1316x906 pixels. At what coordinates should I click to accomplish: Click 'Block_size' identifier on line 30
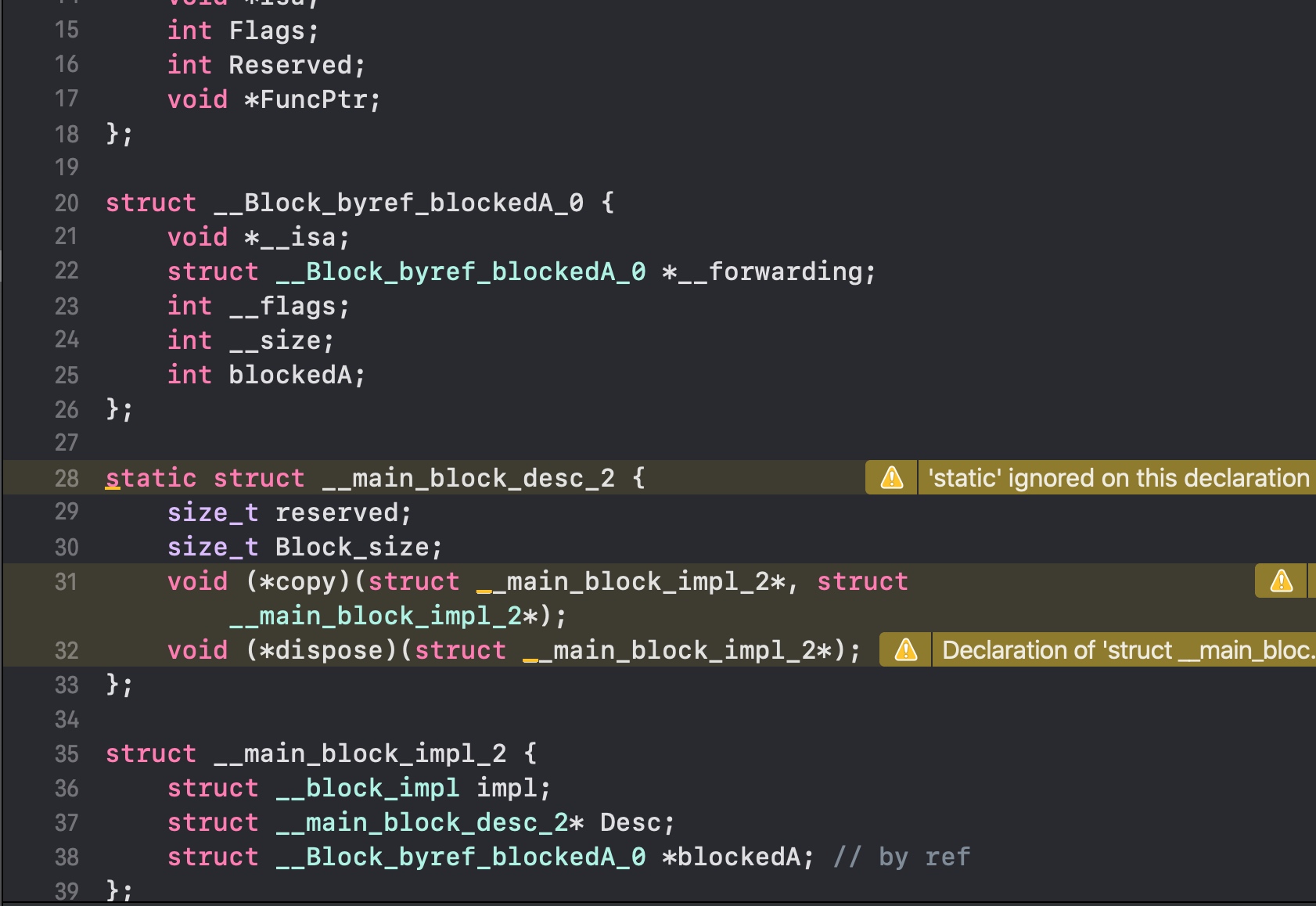352,547
